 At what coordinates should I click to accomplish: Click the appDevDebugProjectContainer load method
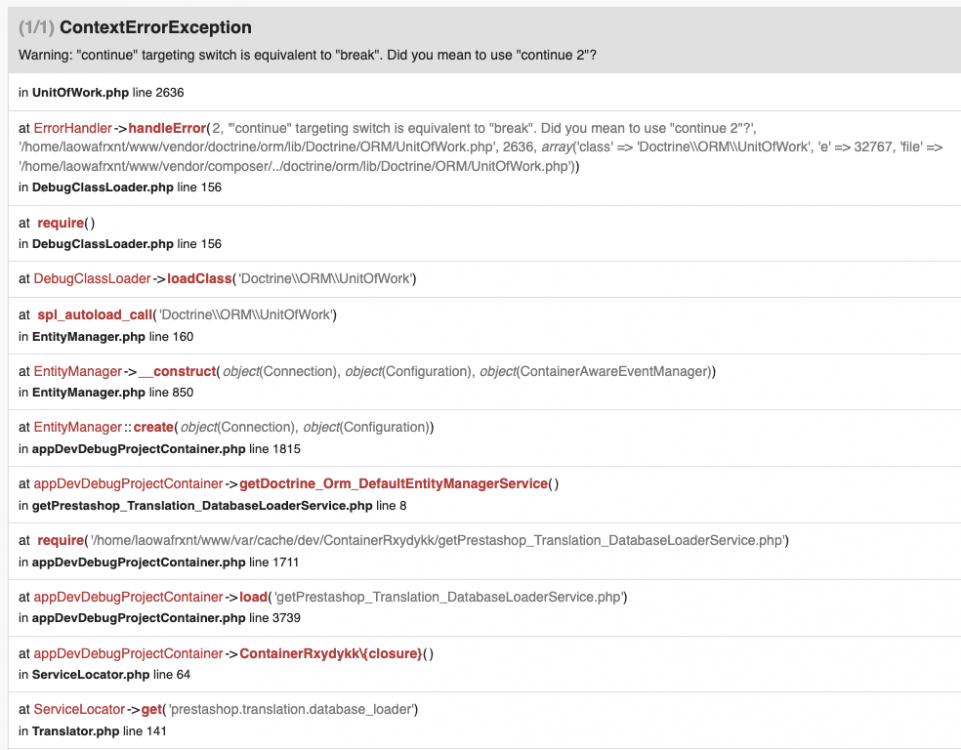click(253, 597)
